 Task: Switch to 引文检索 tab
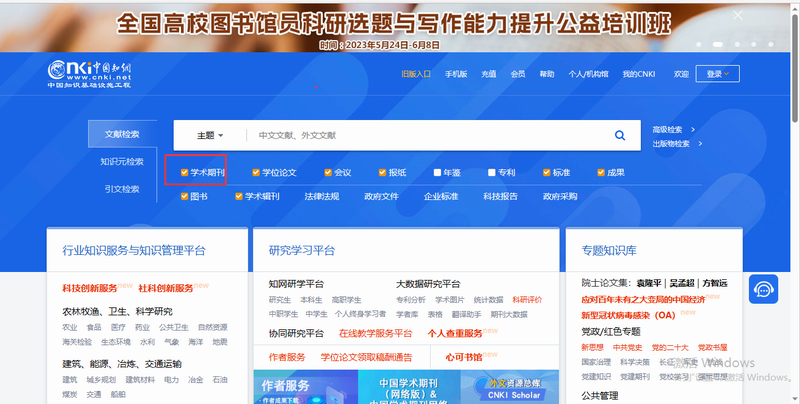point(122,189)
